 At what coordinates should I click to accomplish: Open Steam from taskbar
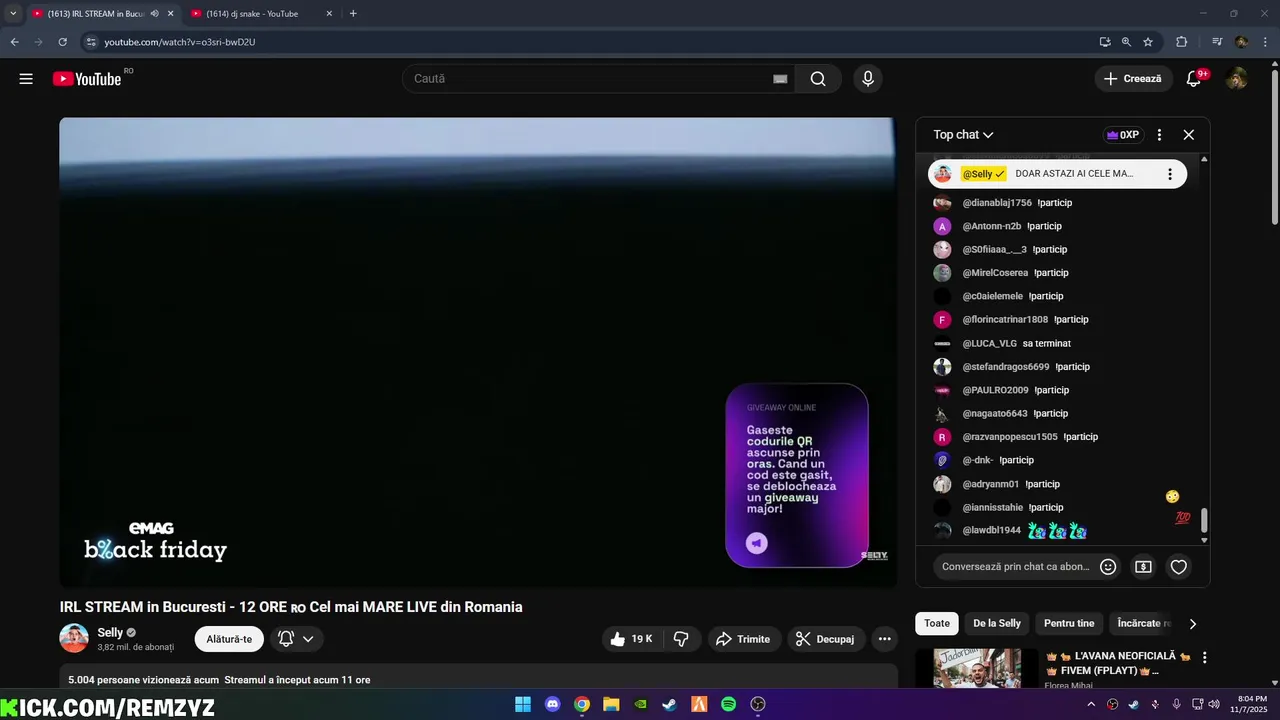[x=670, y=705]
